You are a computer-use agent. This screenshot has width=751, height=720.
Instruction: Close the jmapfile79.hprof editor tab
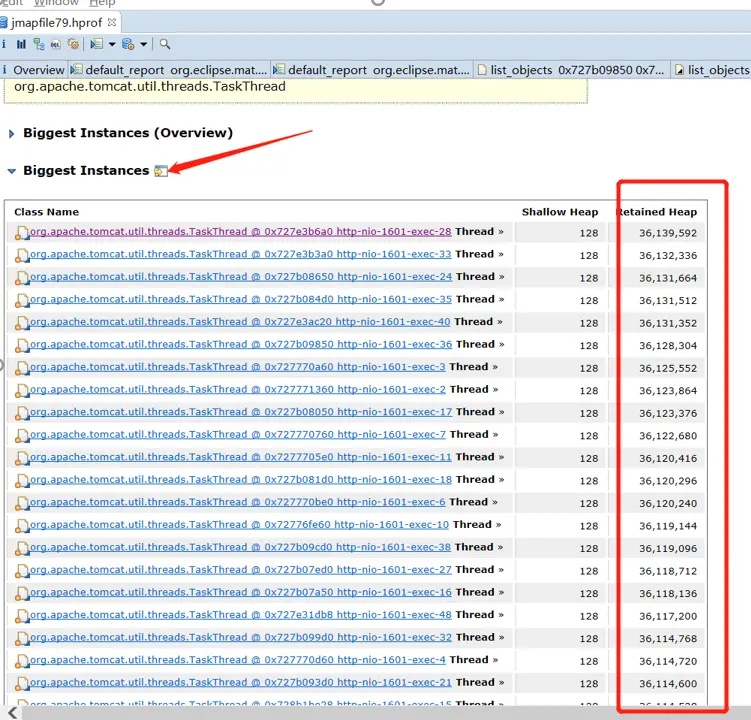[112, 22]
